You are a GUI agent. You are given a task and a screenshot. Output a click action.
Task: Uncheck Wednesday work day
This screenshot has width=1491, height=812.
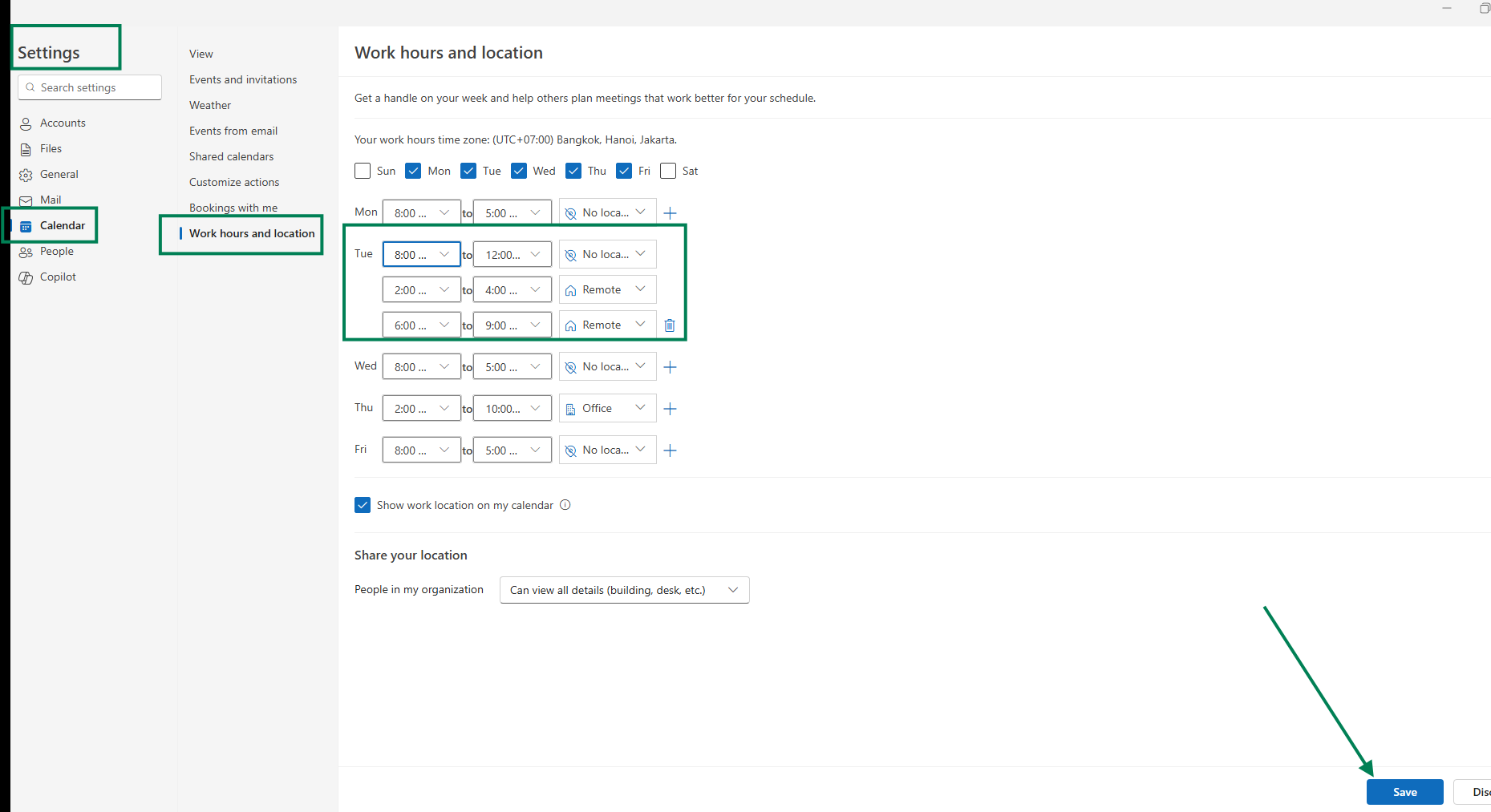click(x=519, y=171)
